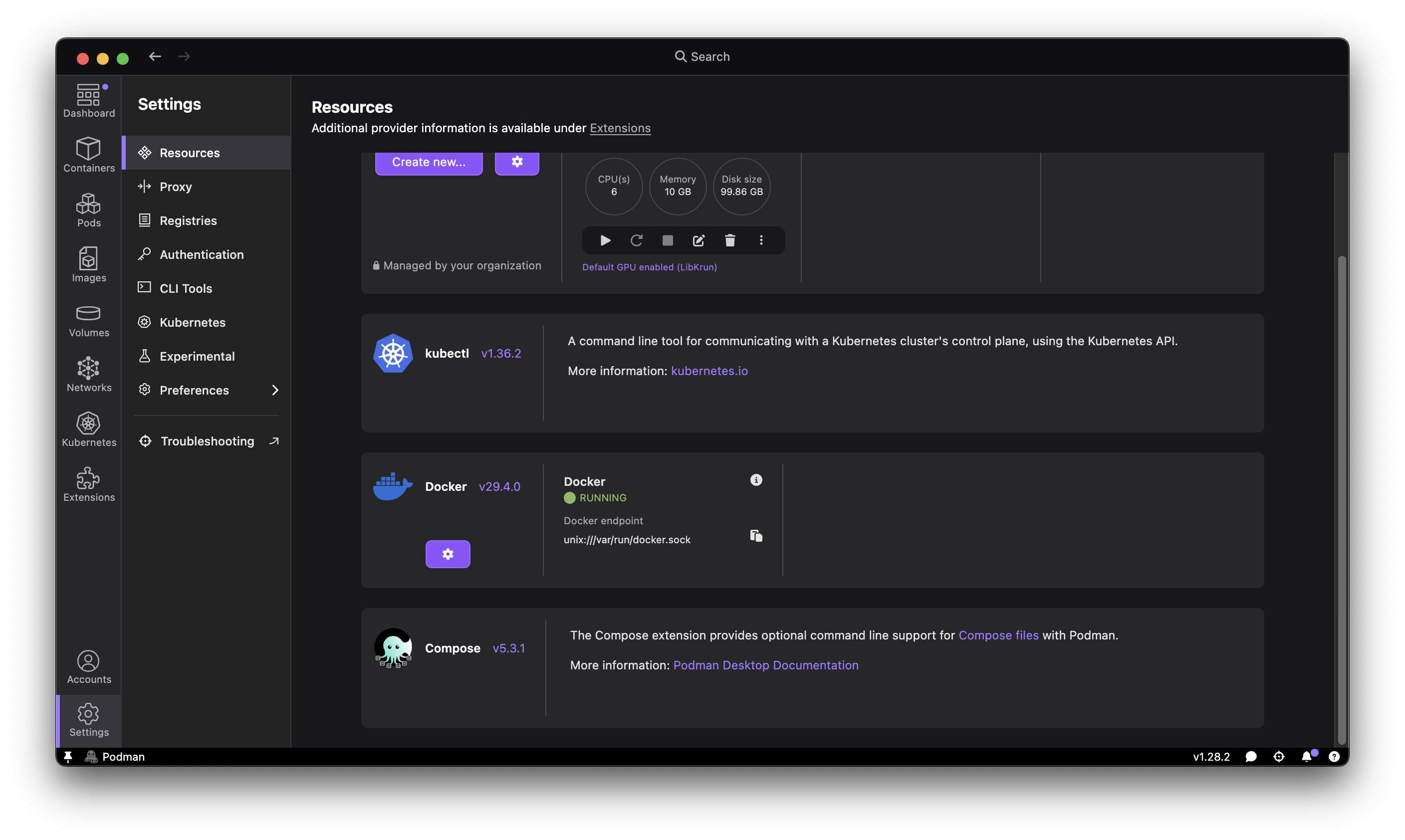
Task: Select Registries in Settings menu
Action: [207, 221]
